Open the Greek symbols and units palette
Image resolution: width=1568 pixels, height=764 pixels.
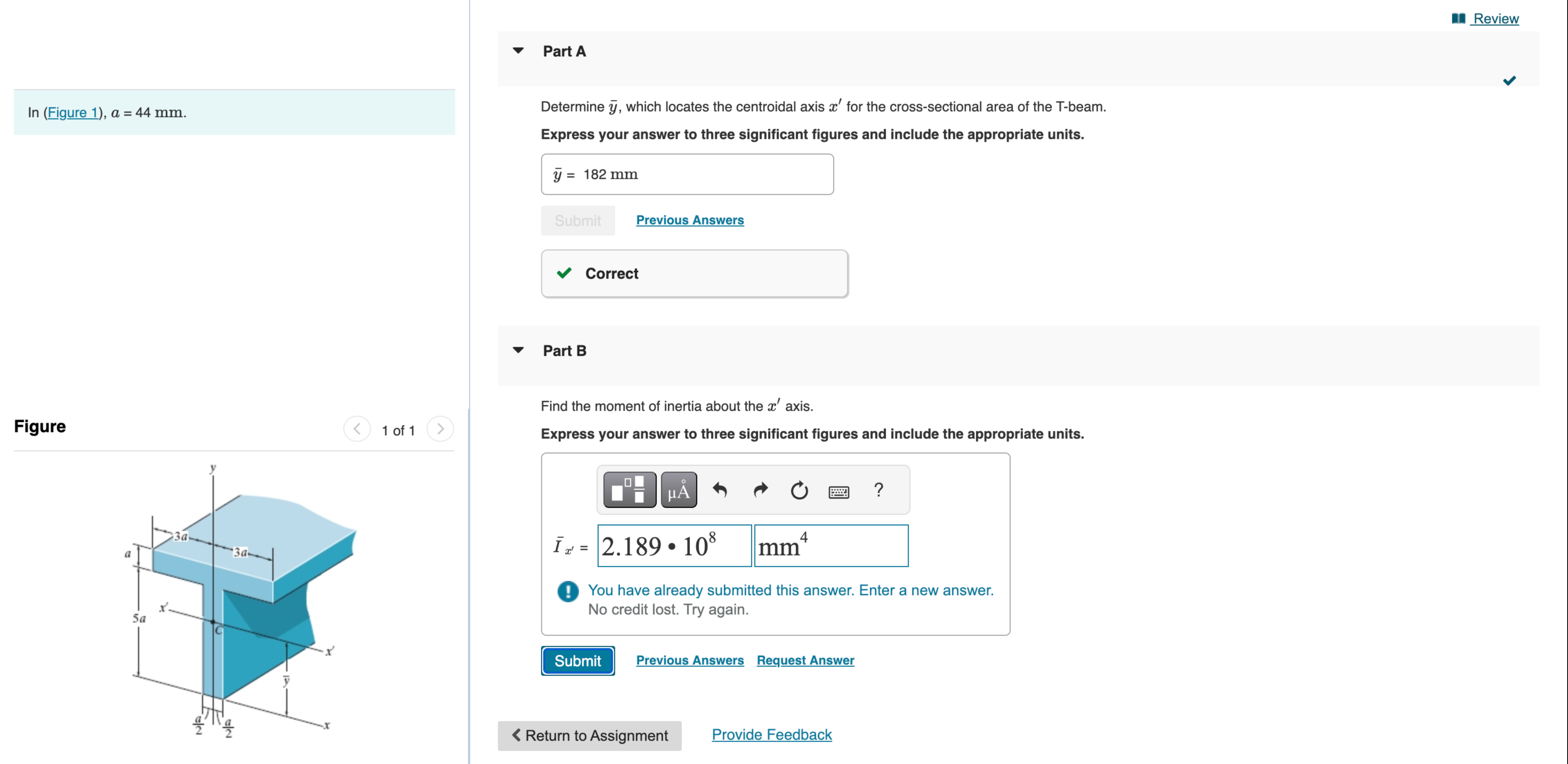pos(679,490)
